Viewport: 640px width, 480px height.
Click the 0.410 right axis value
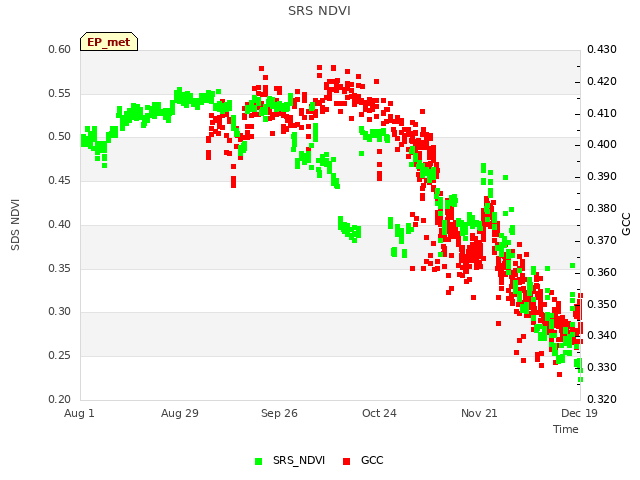[x=602, y=113]
